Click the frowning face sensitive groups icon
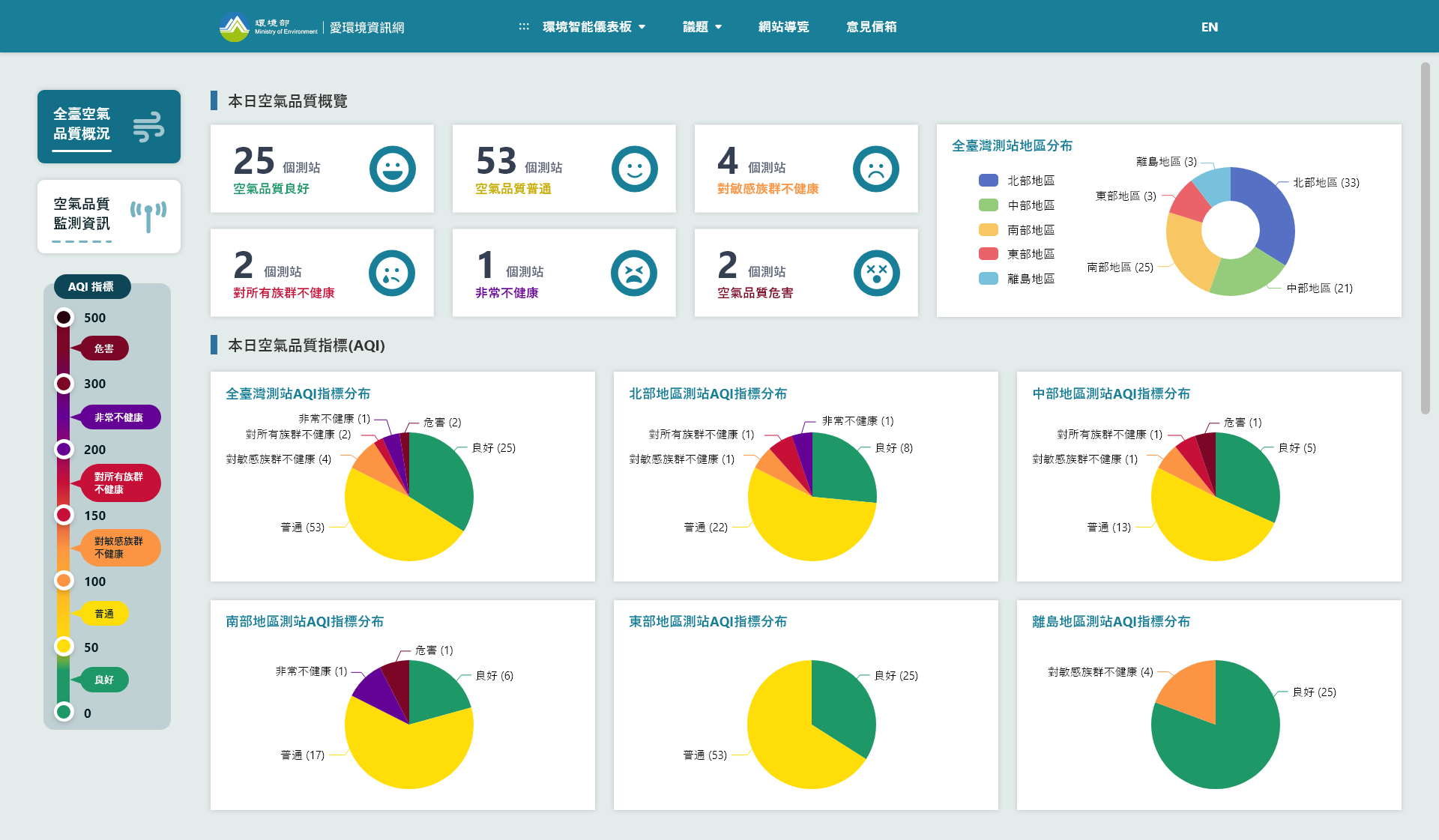1439x840 pixels. pos(875,169)
